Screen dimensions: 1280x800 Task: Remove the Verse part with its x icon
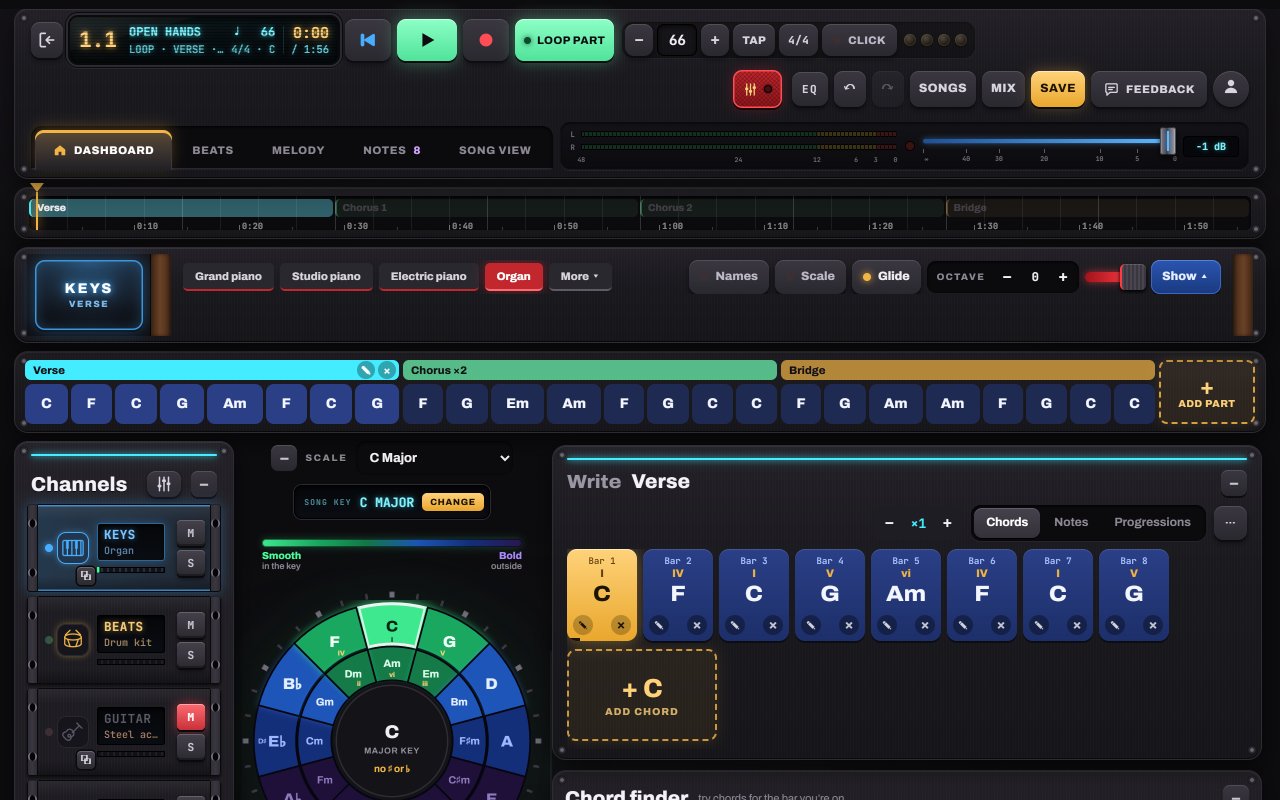pos(387,370)
